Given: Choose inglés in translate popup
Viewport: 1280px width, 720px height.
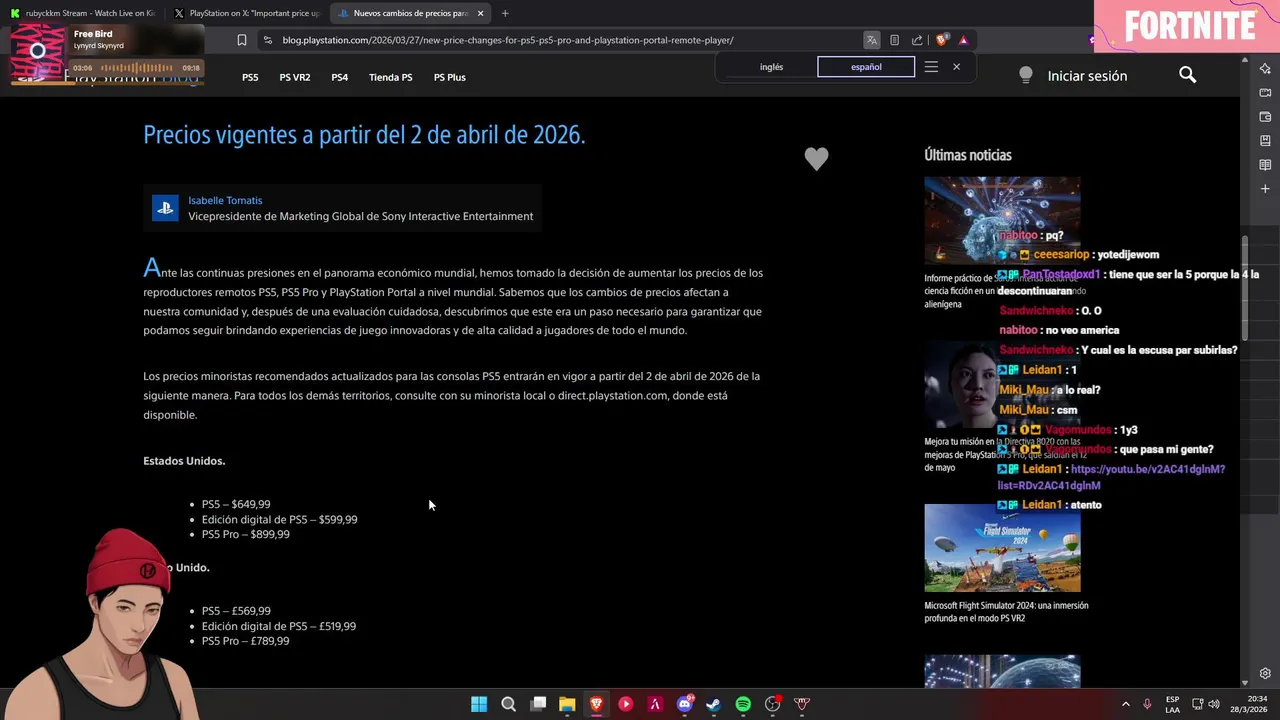Looking at the screenshot, I should [771, 67].
